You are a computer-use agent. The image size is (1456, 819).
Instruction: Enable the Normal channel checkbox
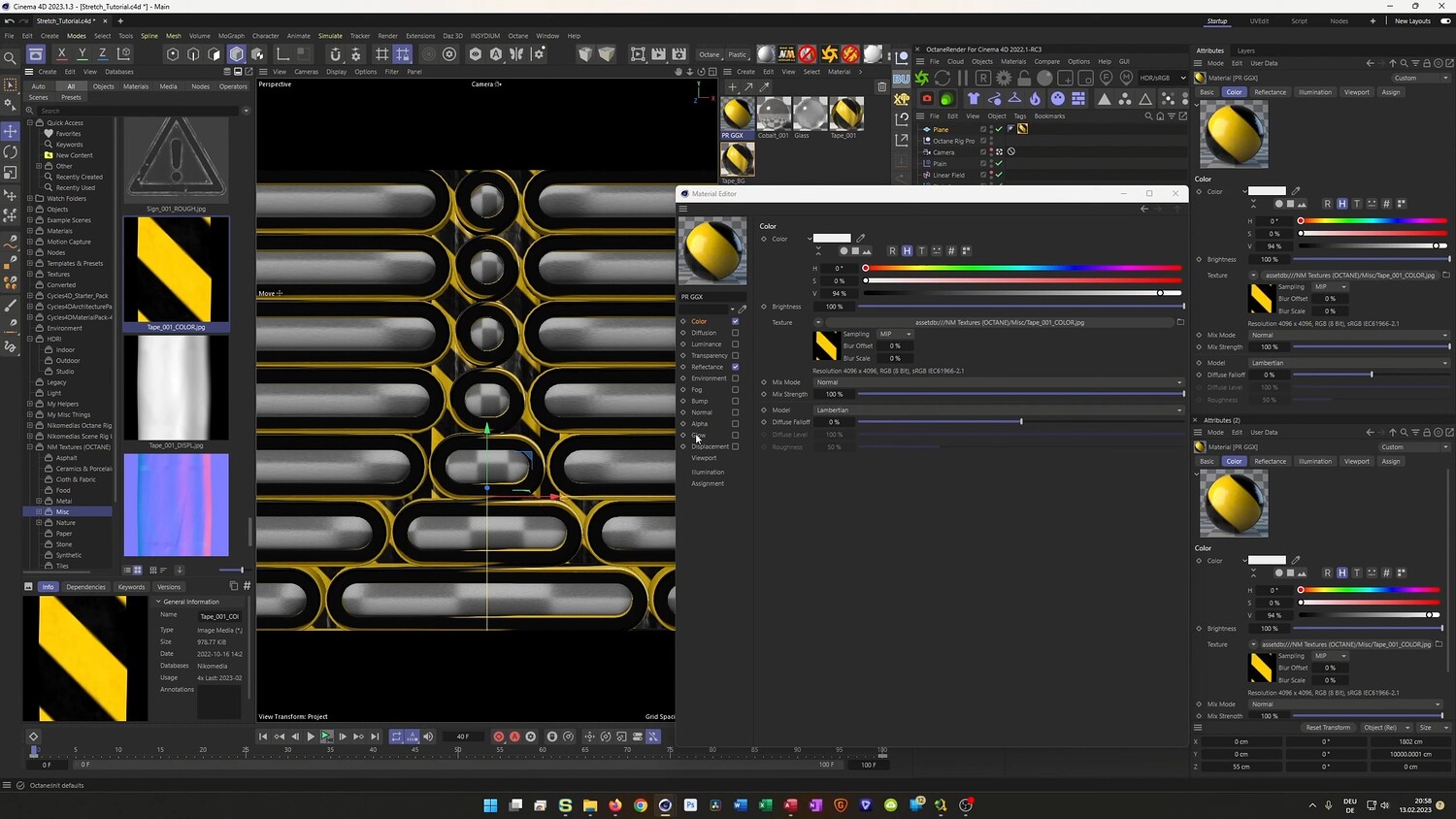tap(735, 412)
